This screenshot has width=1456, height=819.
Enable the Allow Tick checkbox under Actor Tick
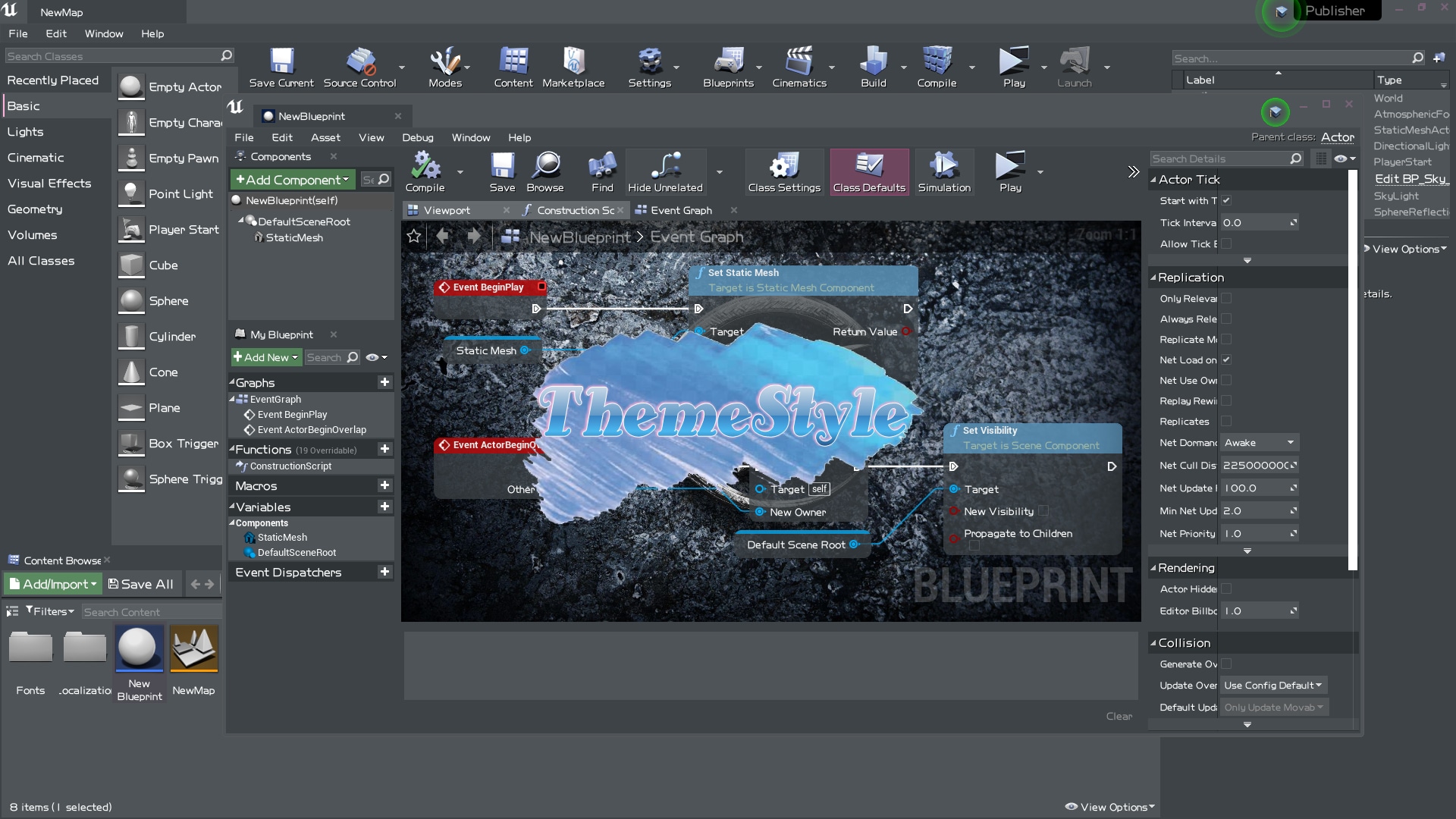pyautogui.click(x=1226, y=243)
